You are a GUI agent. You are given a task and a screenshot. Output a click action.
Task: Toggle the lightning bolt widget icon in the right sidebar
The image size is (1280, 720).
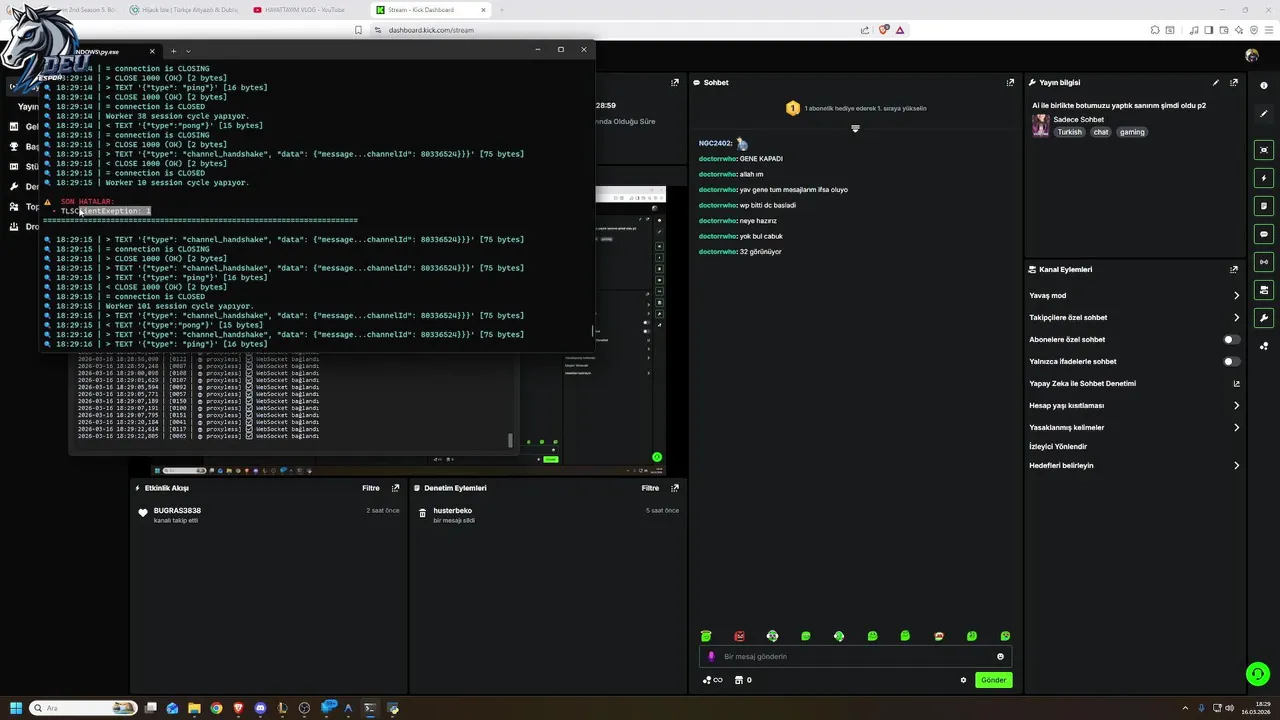tap(1264, 178)
